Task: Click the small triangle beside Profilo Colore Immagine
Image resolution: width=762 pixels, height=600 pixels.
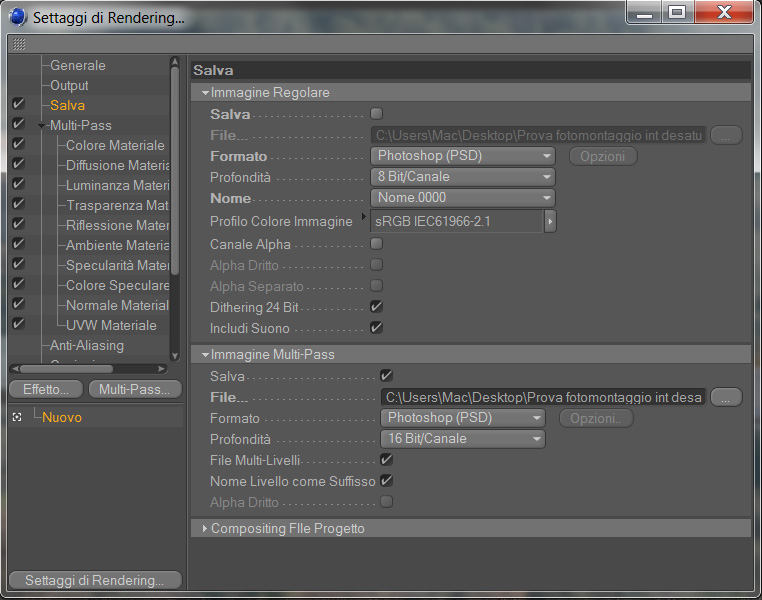Action: click(363, 217)
